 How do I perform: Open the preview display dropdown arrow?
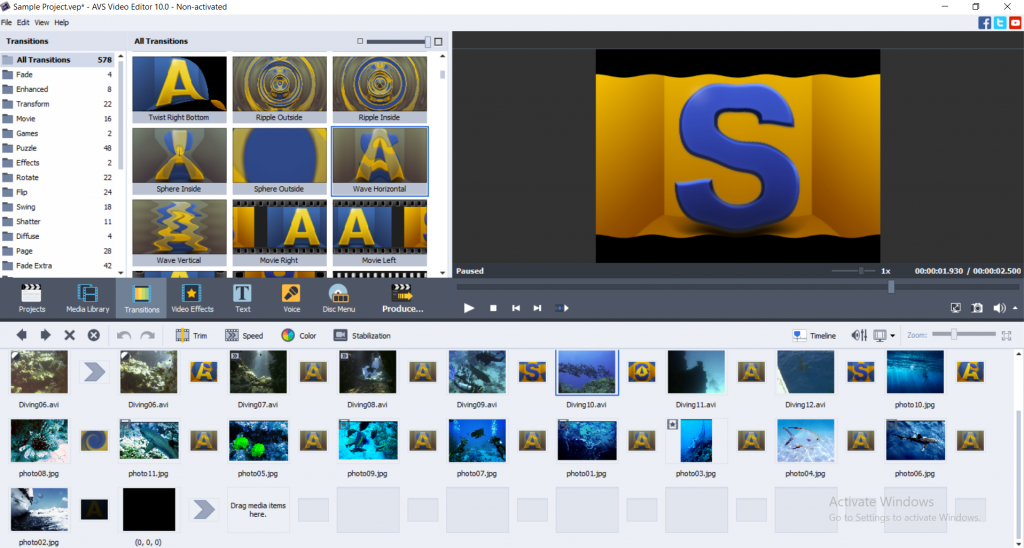coord(893,336)
